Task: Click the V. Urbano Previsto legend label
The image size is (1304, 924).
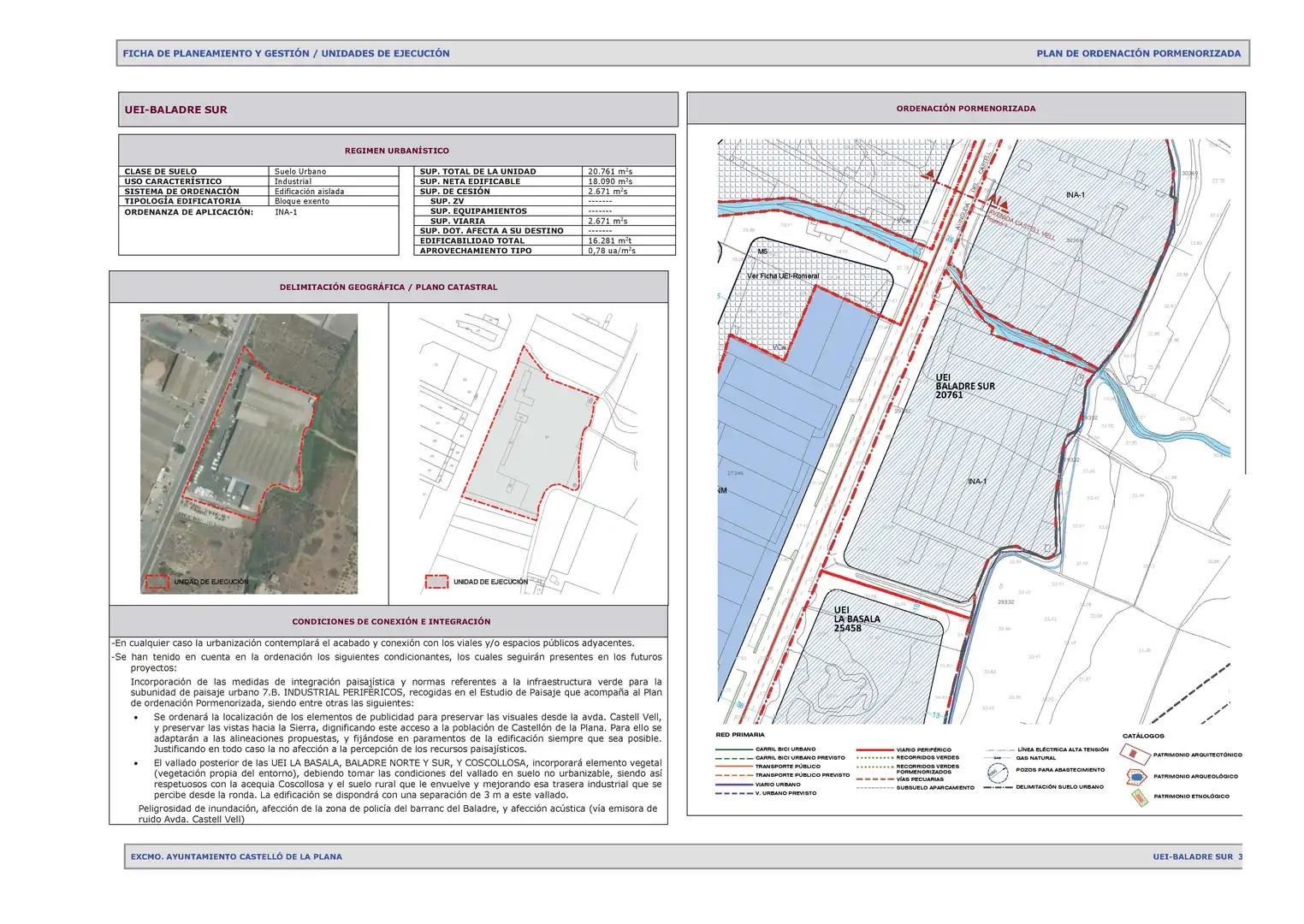Action: click(785, 793)
